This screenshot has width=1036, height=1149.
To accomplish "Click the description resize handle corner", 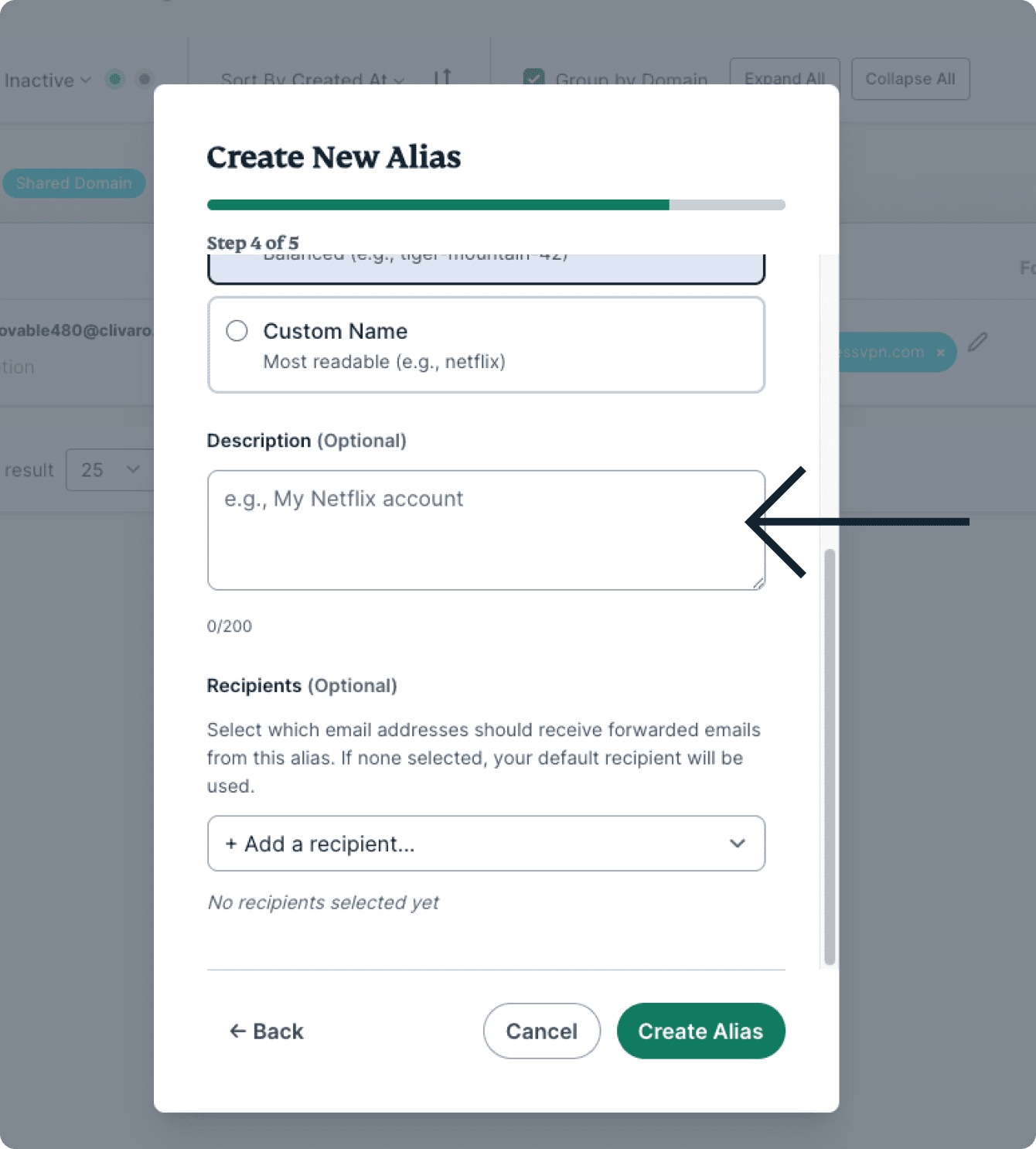I will (759, 585).
